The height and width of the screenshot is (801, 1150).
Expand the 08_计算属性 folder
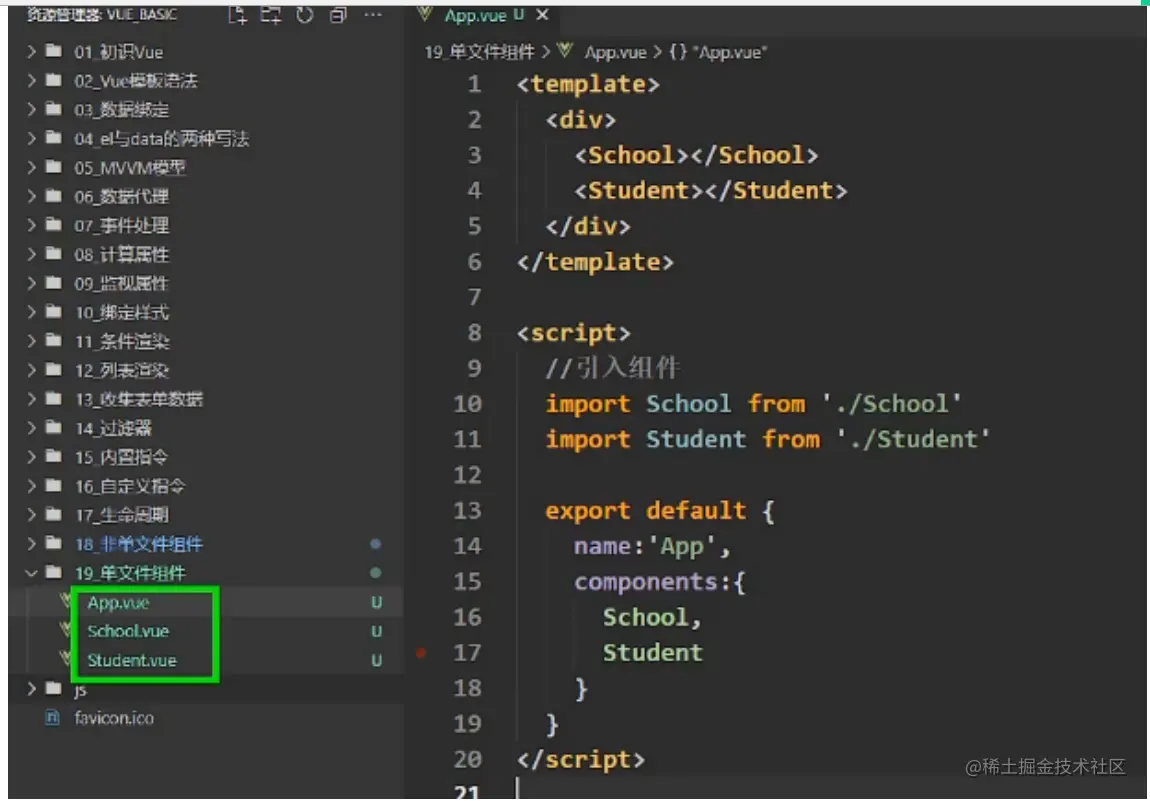[x=31, y=254]
